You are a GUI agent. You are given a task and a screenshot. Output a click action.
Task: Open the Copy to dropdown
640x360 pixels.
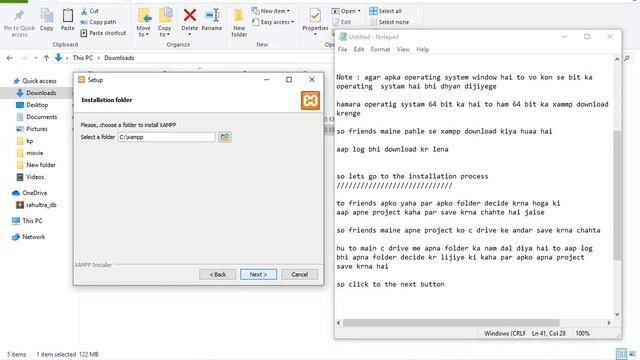click(x=165, y=23)
